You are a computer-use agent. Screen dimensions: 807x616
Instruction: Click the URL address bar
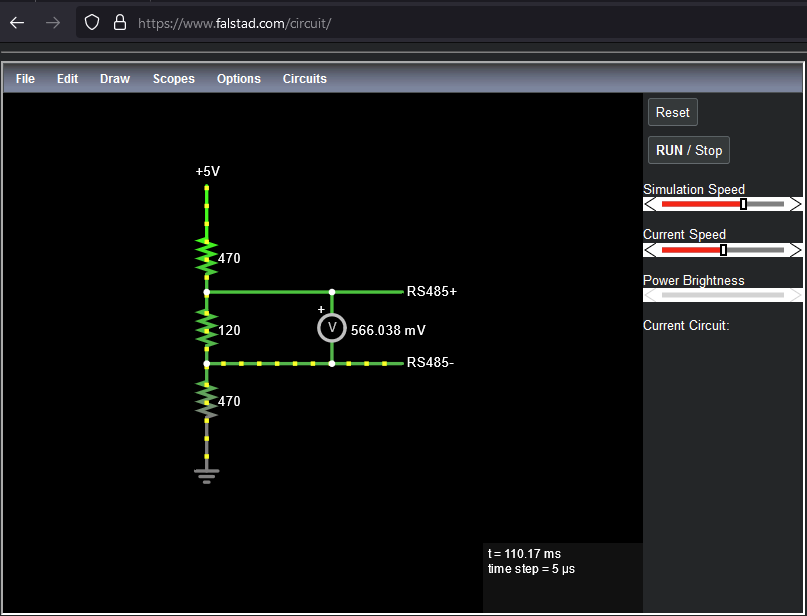pos(450,22)
